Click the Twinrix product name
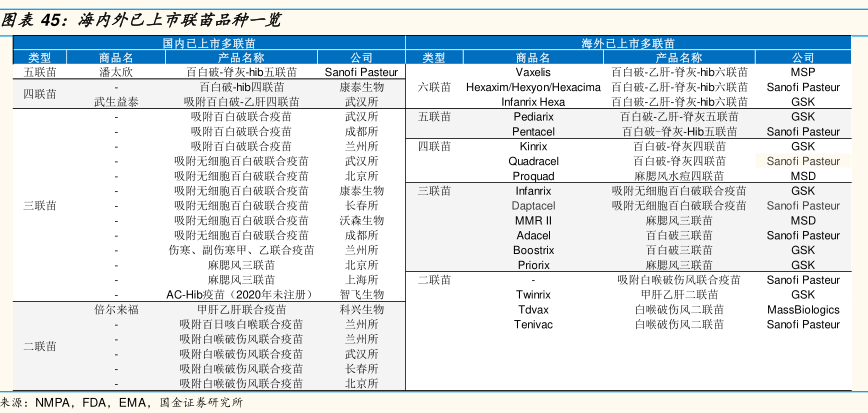 point(533,295)
